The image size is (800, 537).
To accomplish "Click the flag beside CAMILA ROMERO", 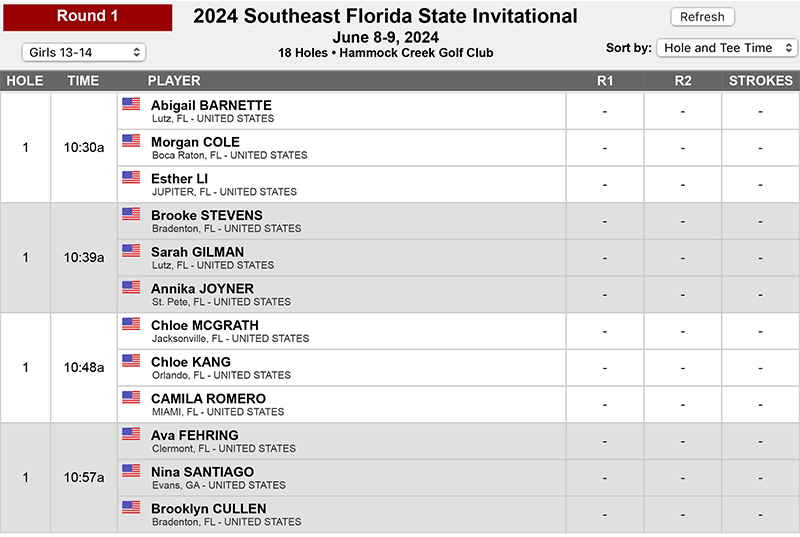I will (x=131, y=397).
